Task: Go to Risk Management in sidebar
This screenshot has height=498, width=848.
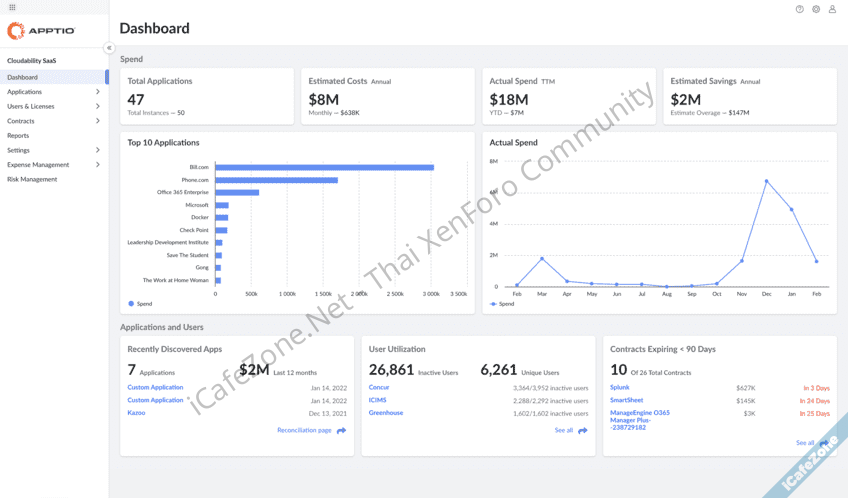Action: (32, 180)
